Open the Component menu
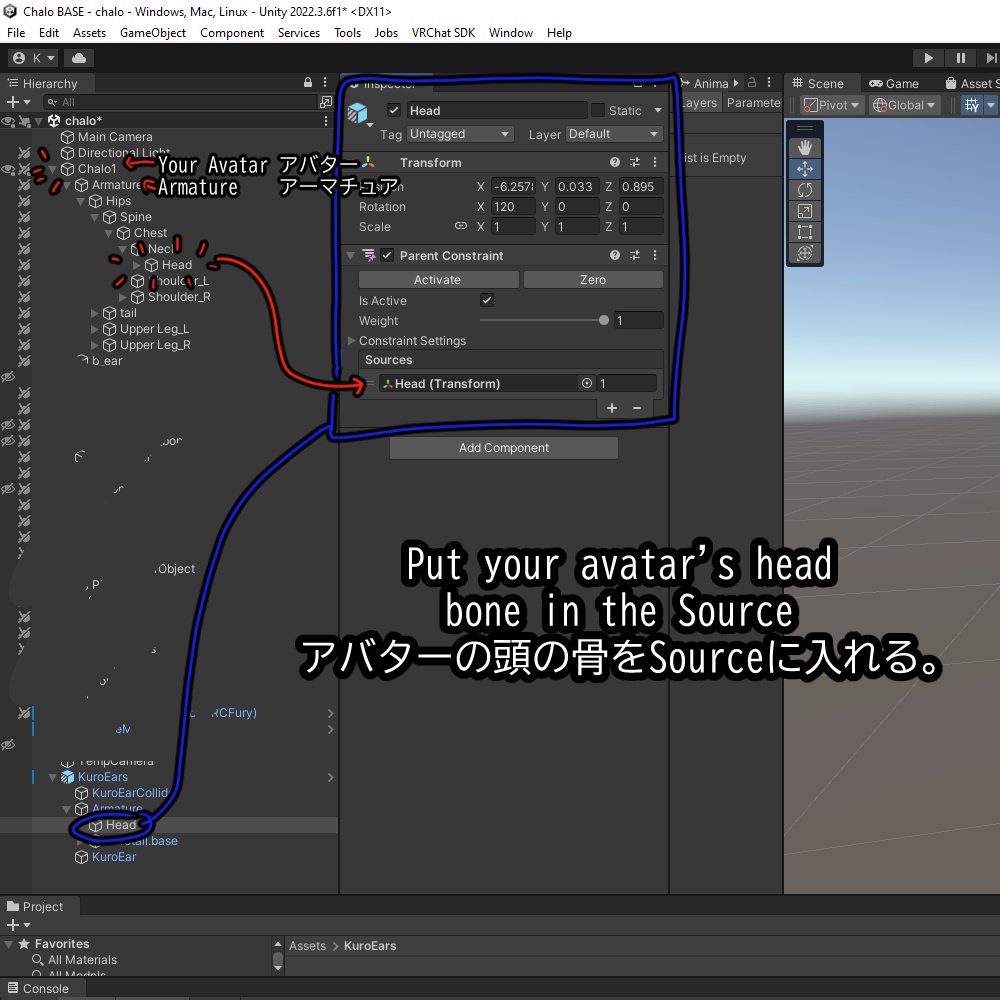This screenshot has width=1000, height=1000. (232, 33)
